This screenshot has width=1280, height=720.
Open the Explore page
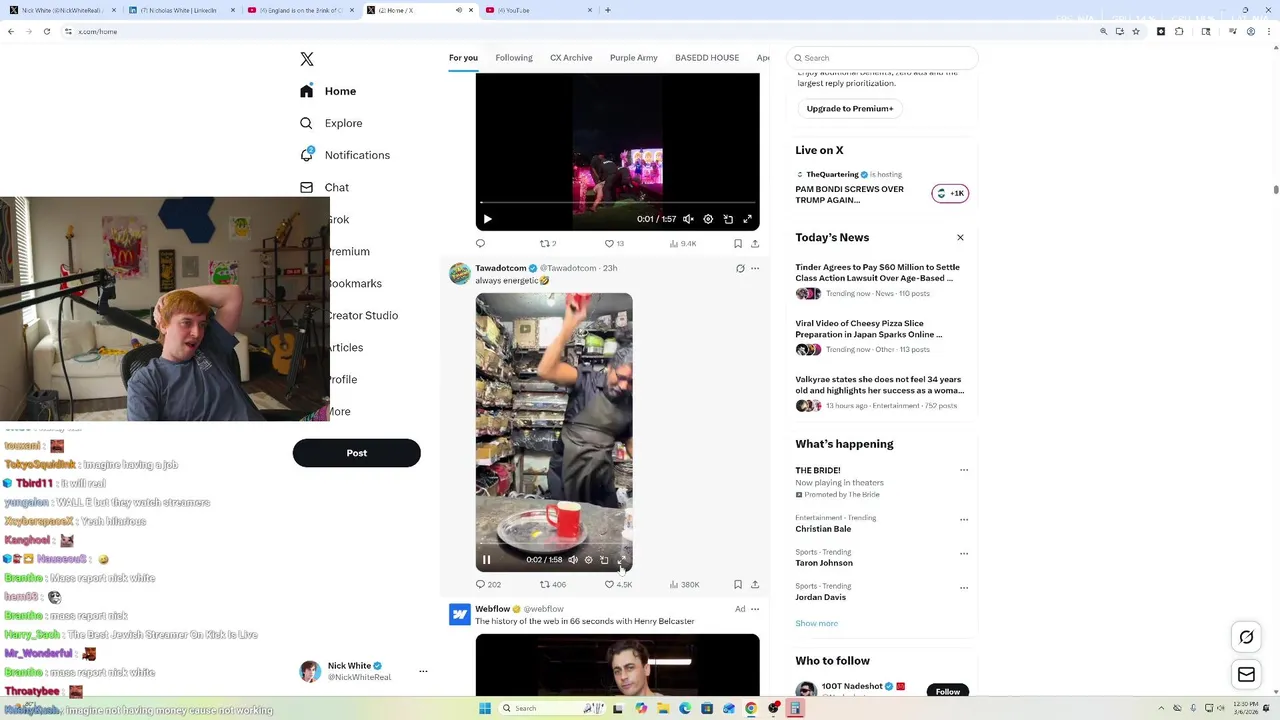331,123
